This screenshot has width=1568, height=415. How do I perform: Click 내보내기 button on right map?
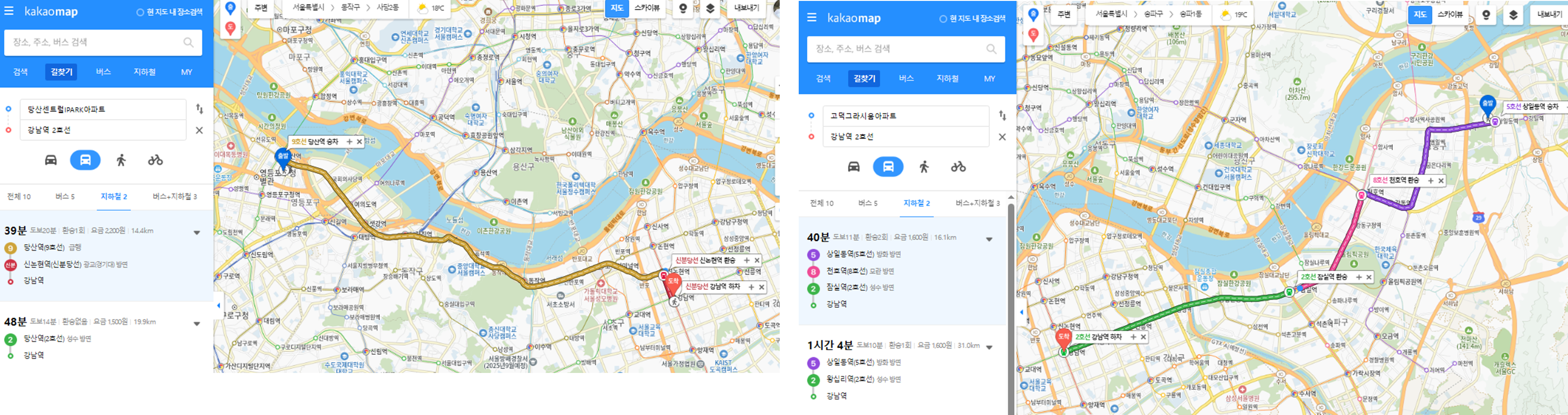coord(1549,14)
